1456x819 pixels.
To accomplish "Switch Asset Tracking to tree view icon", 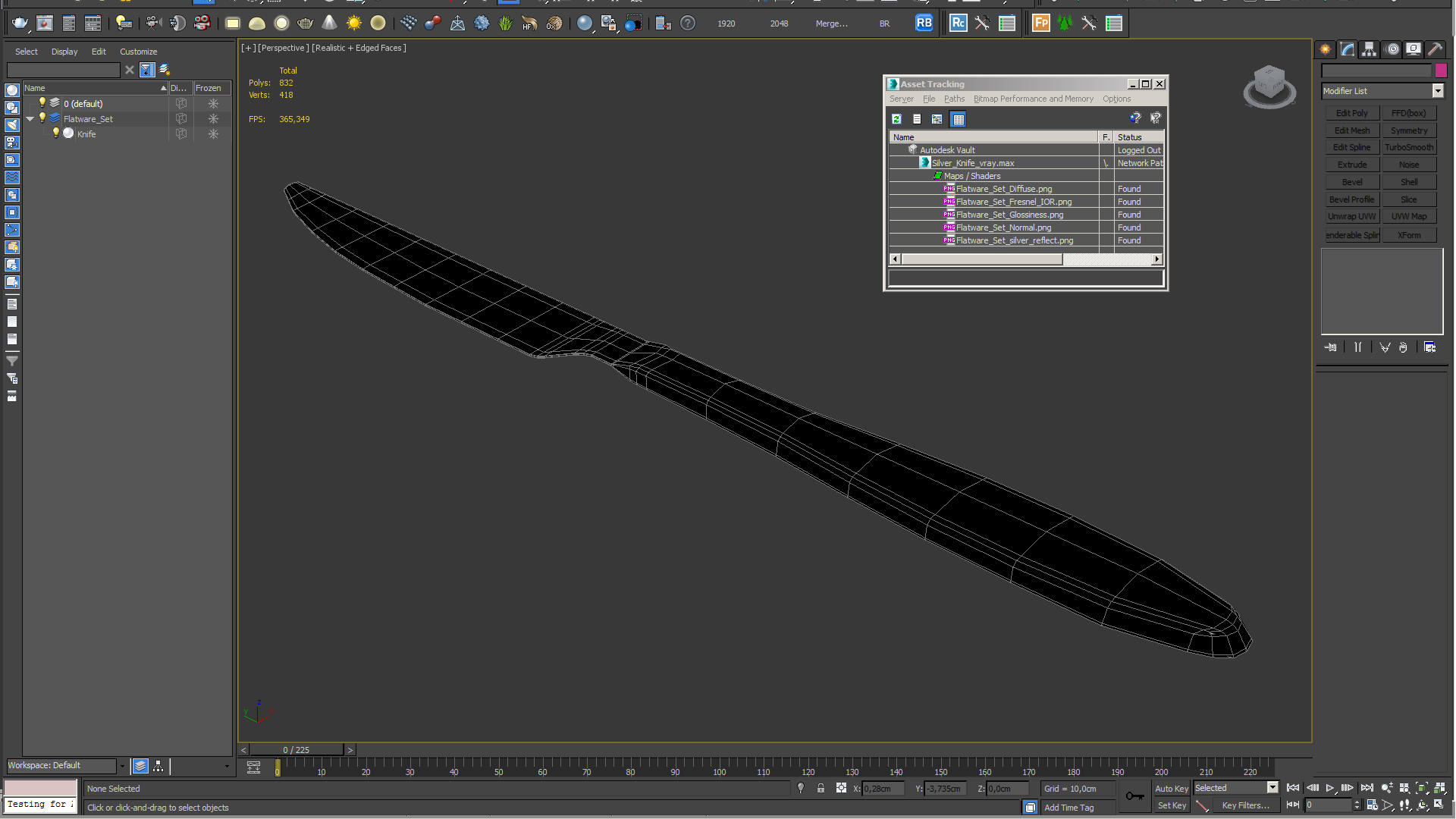I will coord(937,119).
